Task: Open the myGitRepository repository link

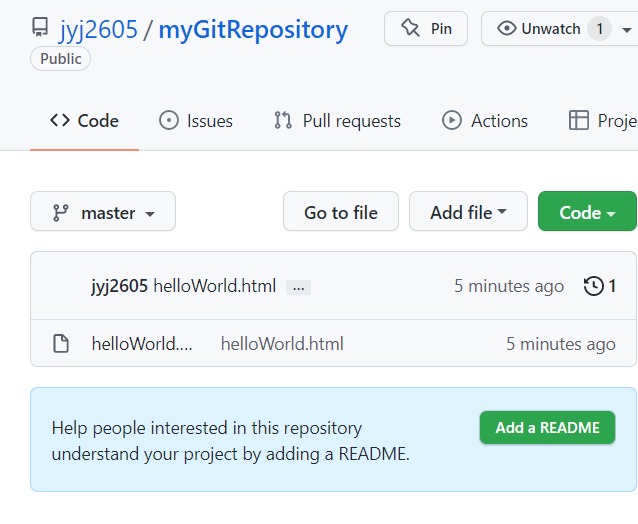Action: click(253, 30)
